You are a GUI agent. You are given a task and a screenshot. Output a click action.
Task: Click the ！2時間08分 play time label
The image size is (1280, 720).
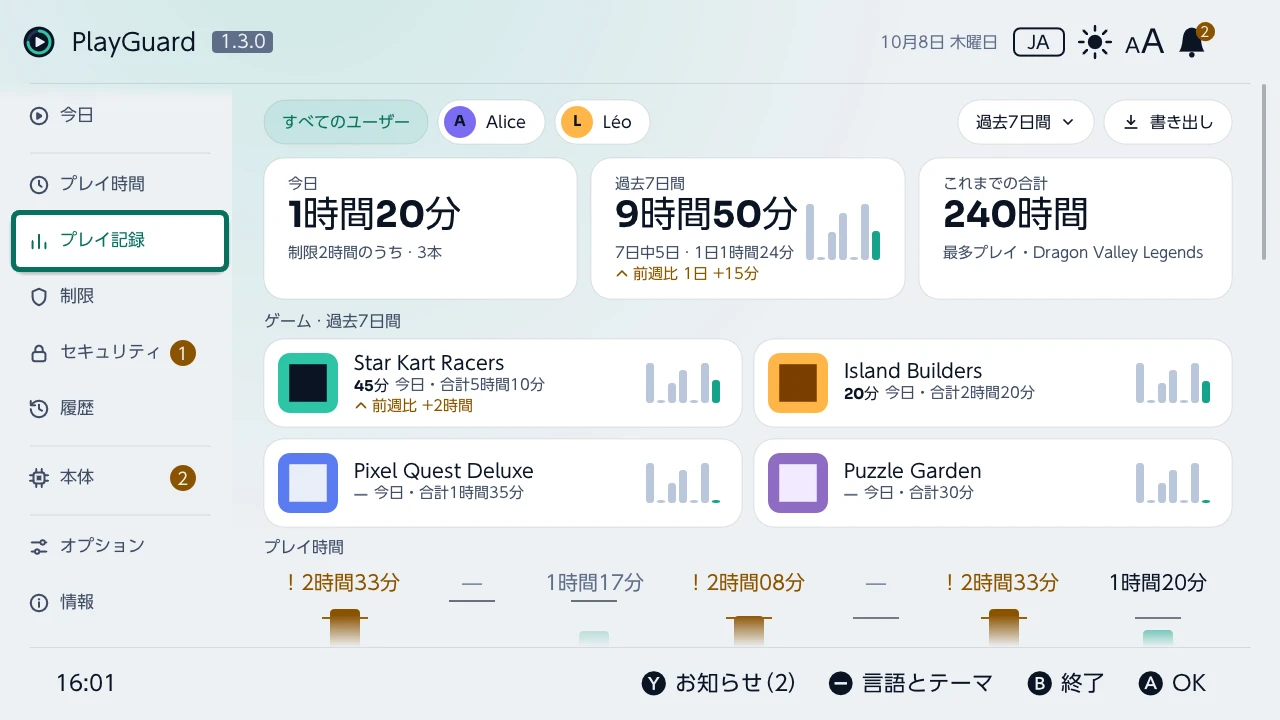pyautogui.click(x=746, y=582)
